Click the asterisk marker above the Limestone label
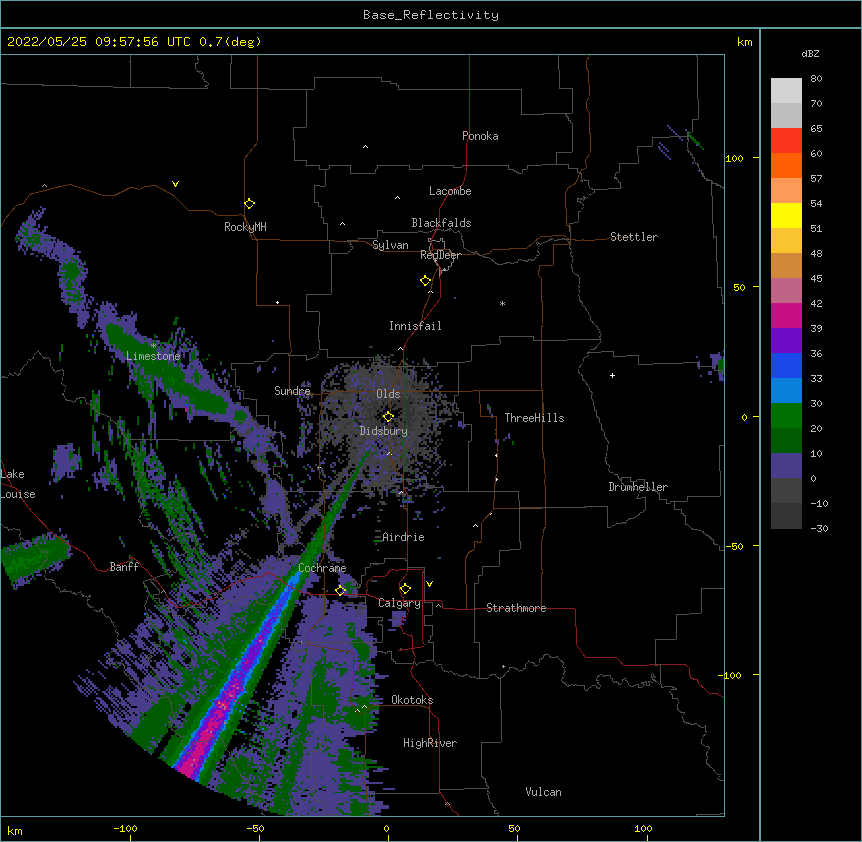 click(153, 346)
